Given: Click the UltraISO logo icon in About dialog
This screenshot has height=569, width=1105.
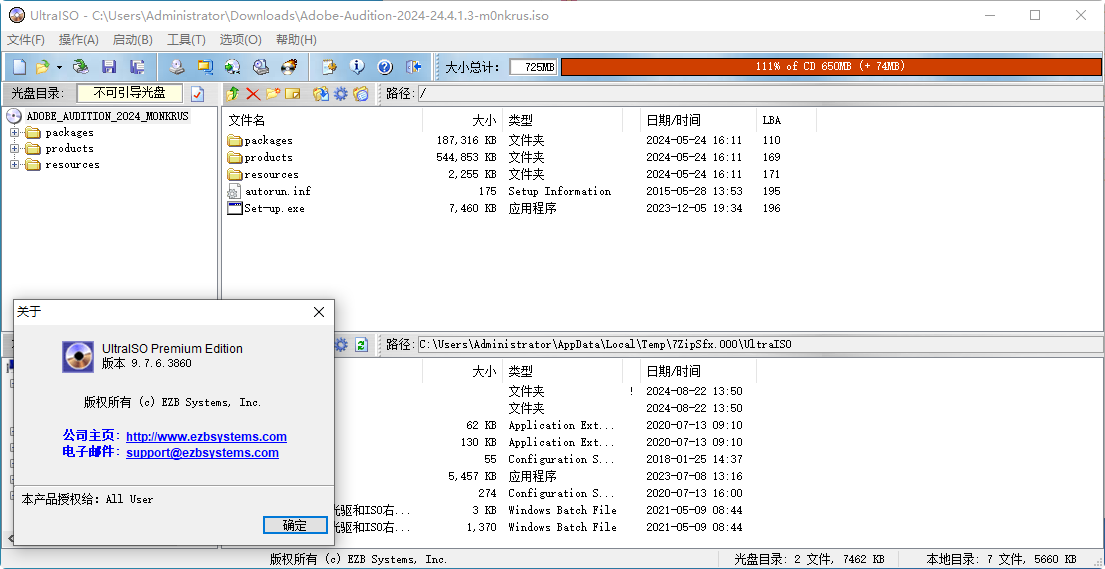Looking at the screenshot, I should click(x=78, y=356).
